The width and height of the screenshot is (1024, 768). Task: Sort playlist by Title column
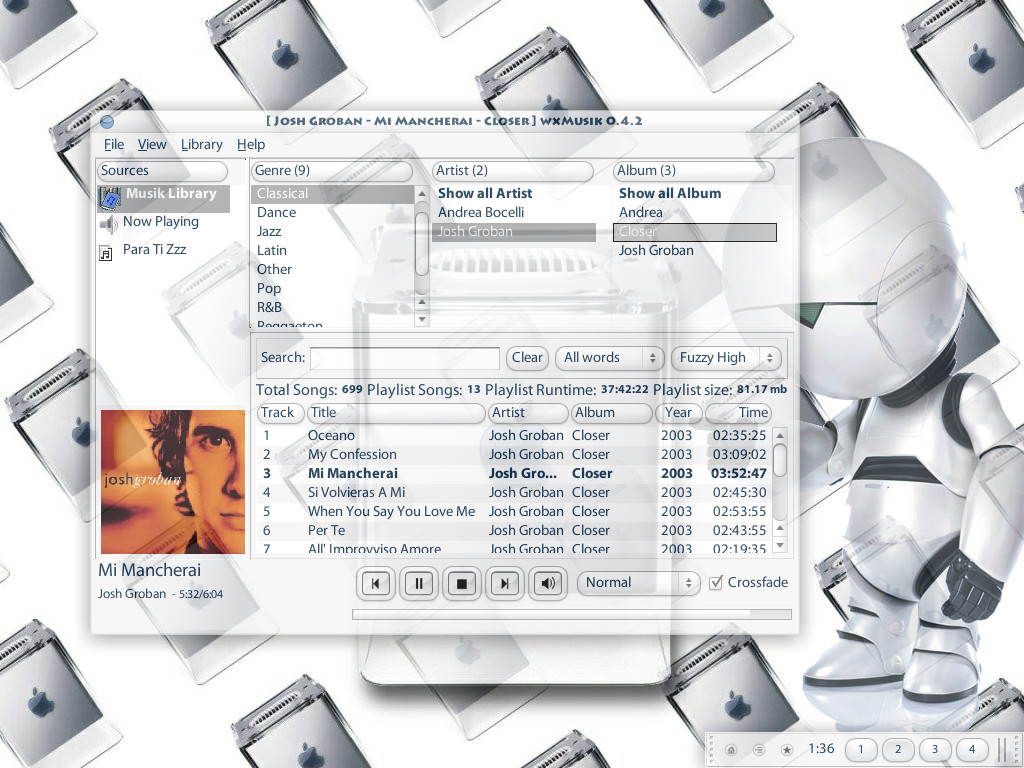point(396,413)
